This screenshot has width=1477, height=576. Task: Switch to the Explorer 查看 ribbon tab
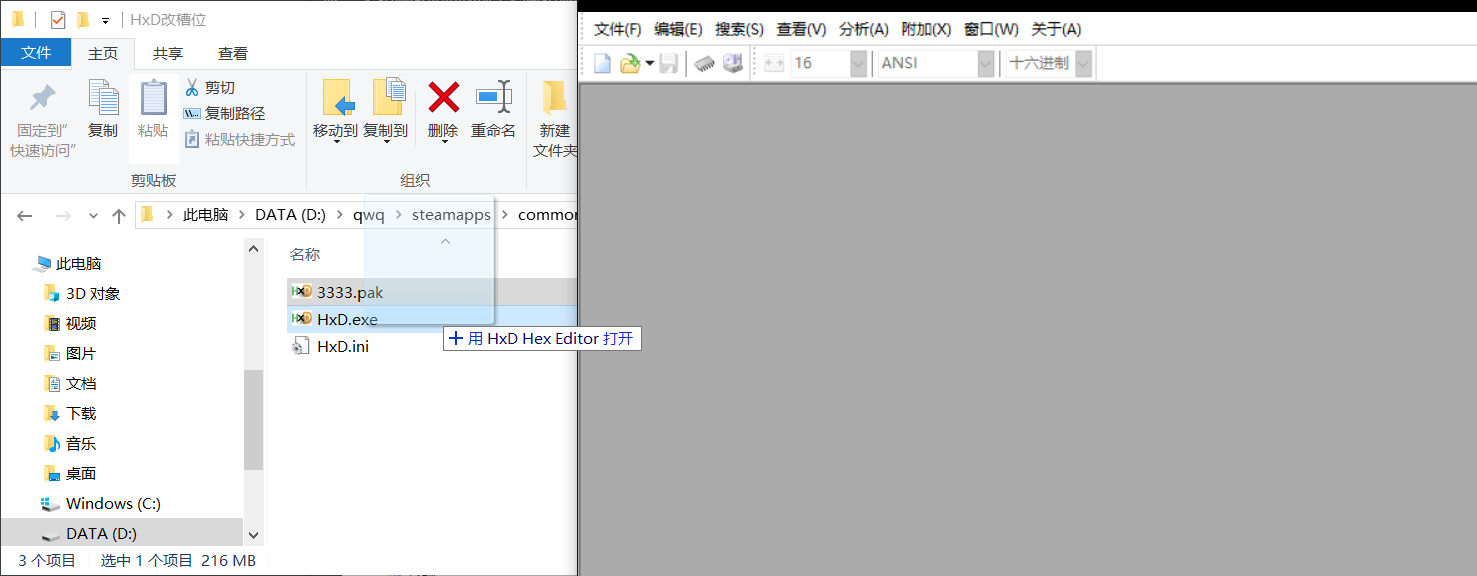tap(233, 53)
